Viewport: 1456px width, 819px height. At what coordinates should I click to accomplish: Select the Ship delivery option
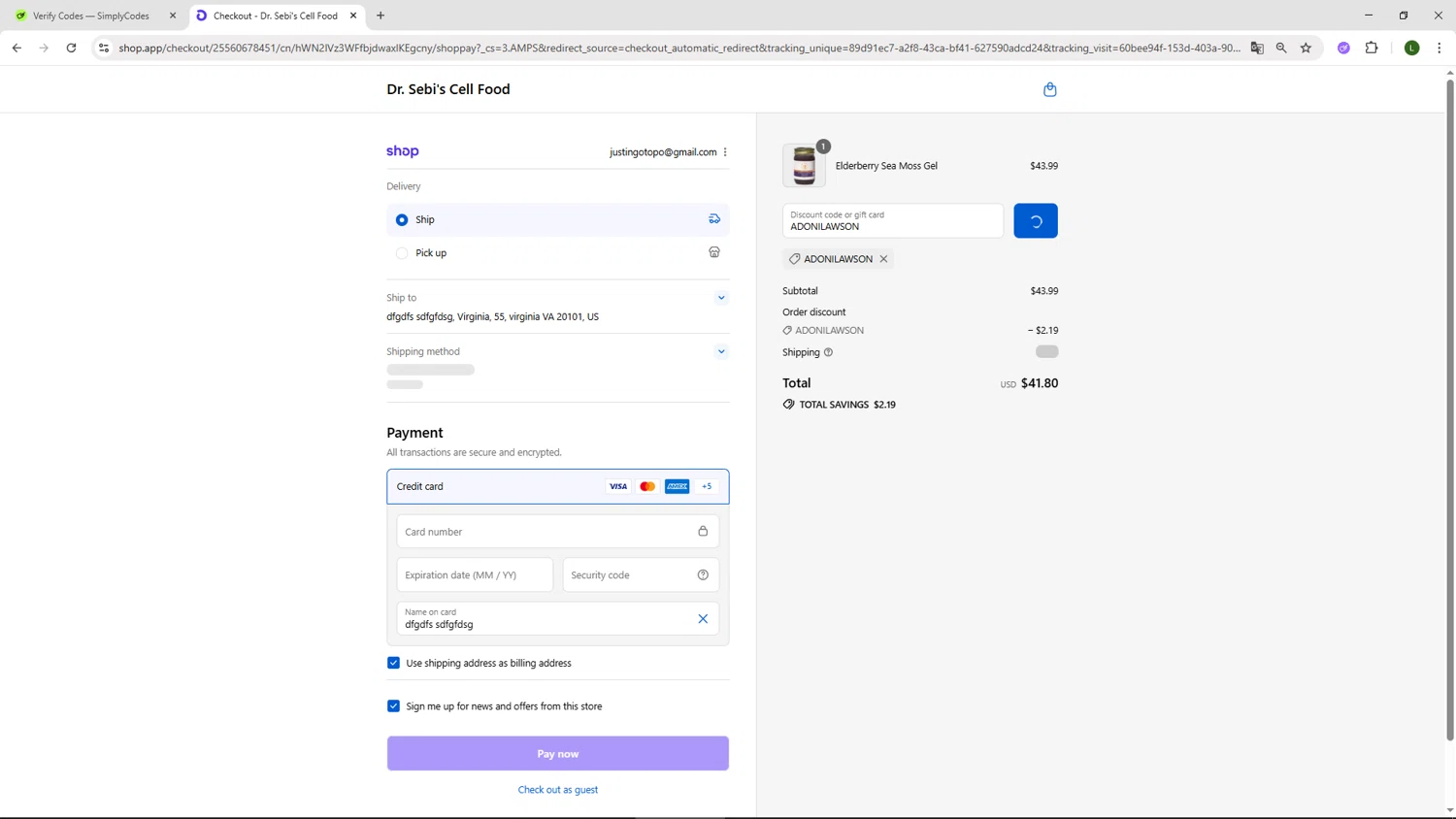pos(402,220)
